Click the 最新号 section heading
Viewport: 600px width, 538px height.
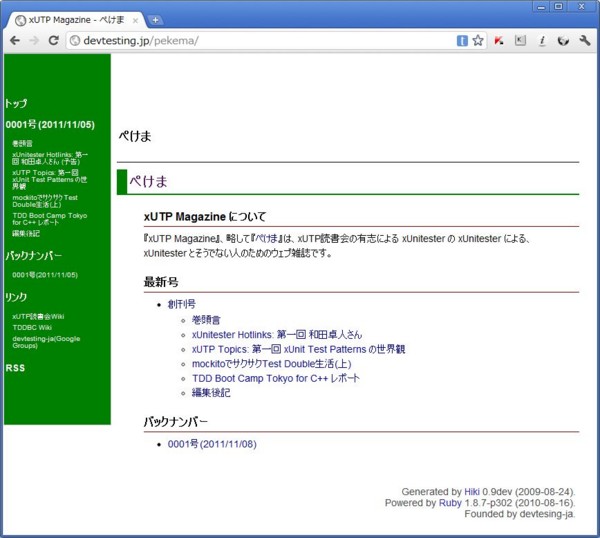click(161, 282)
